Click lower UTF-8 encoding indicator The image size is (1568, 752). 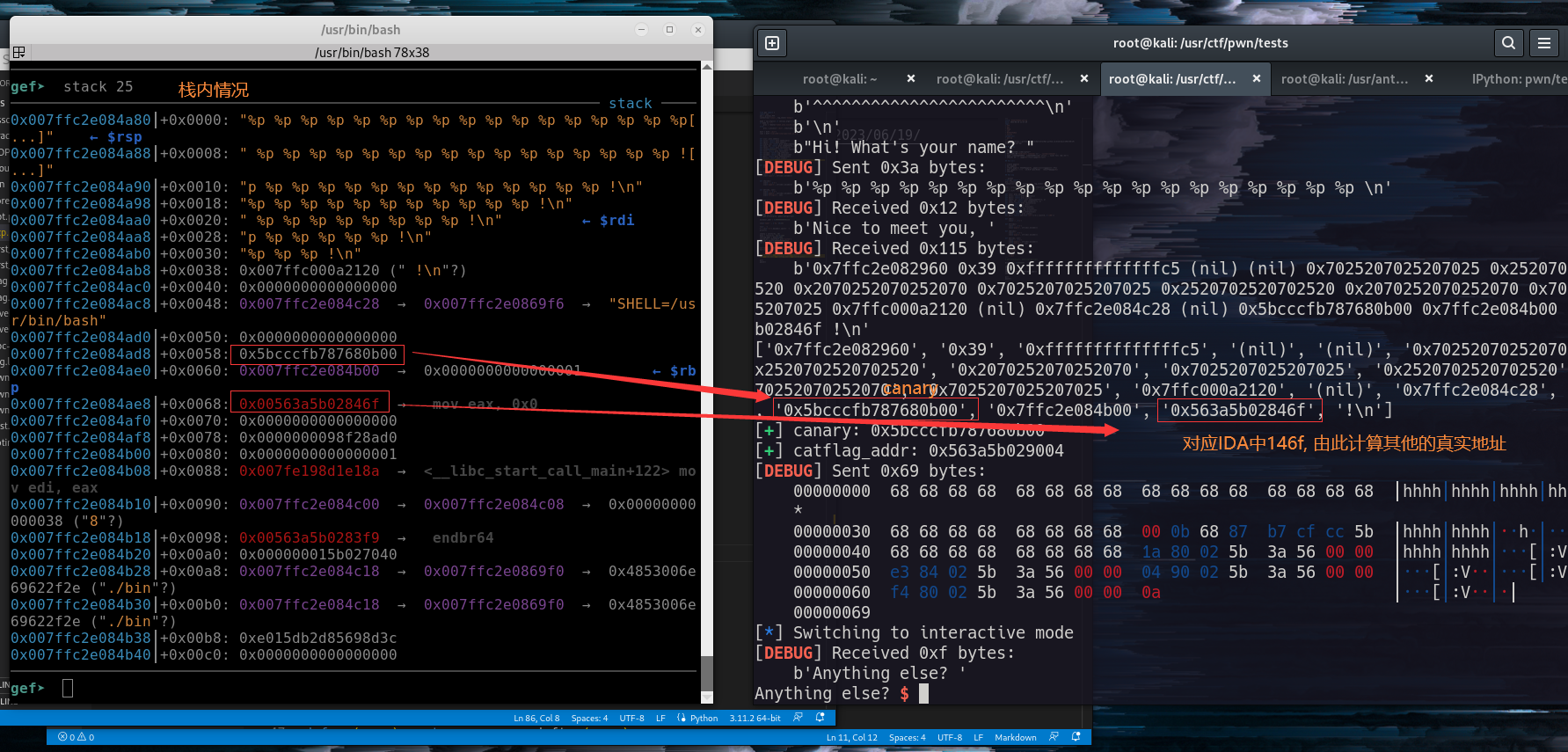tap(950, 738)
